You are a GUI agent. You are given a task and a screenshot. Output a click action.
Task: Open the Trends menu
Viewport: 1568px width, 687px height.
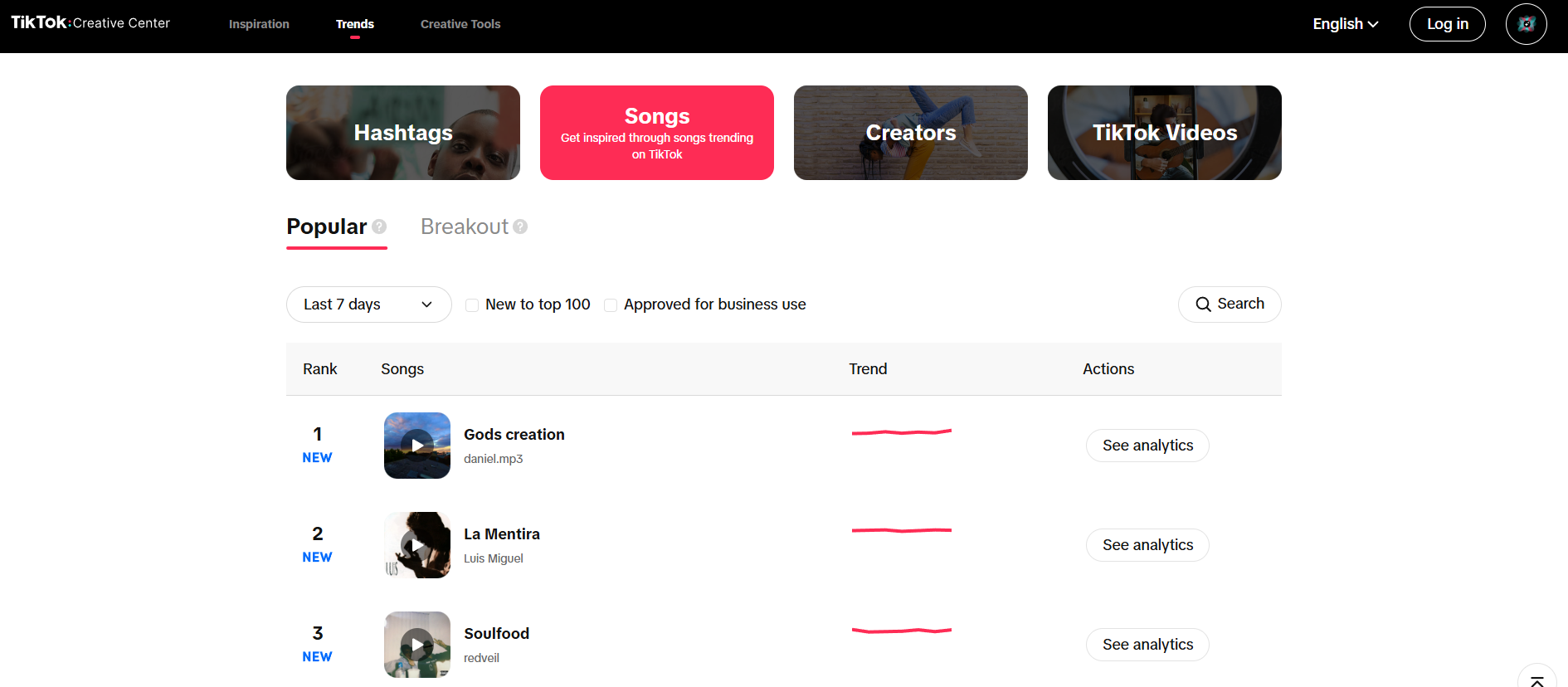coord(355,24)
